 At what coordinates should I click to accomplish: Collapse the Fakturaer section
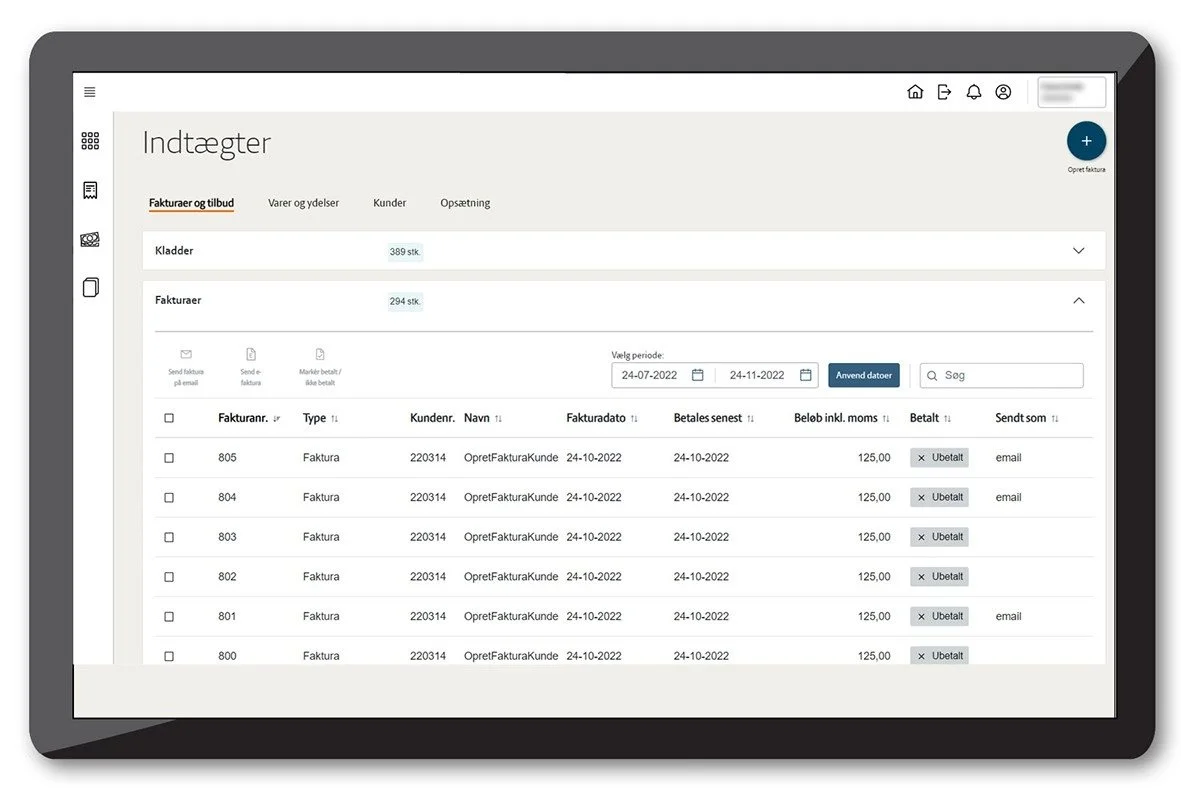1078,300
